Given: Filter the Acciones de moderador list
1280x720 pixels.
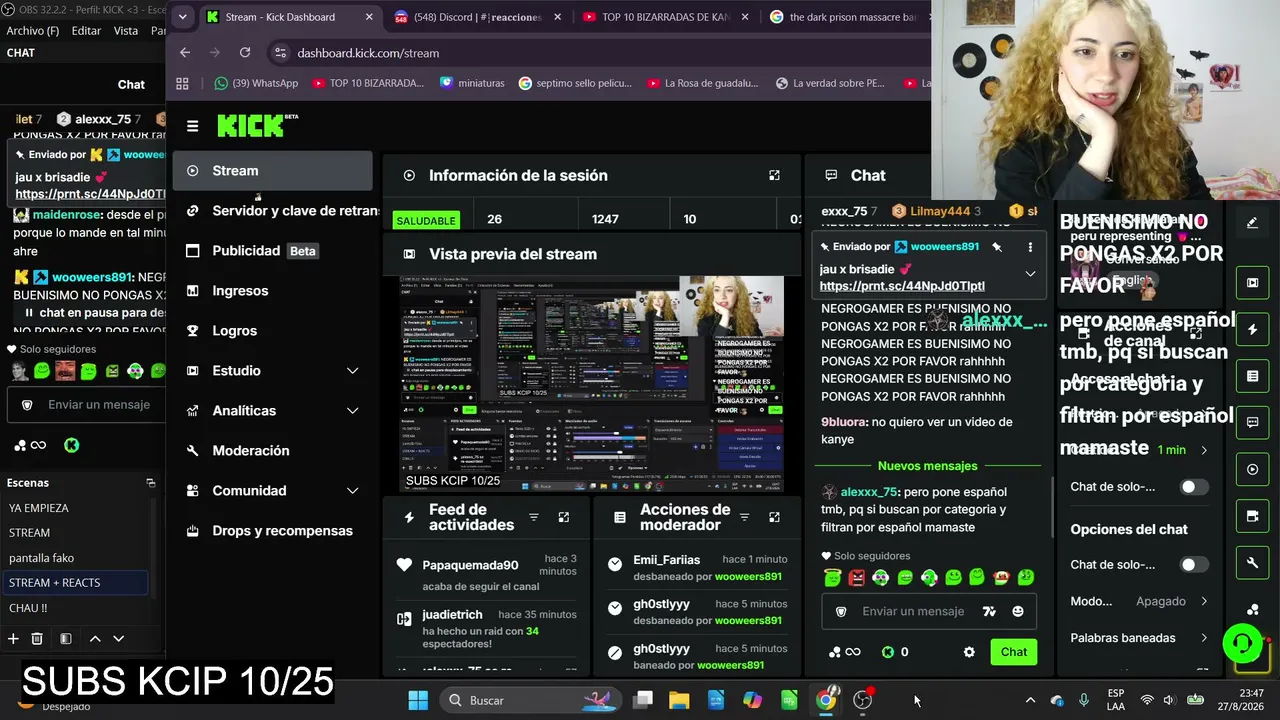Looking at the screenshot, I should [744, 517].
